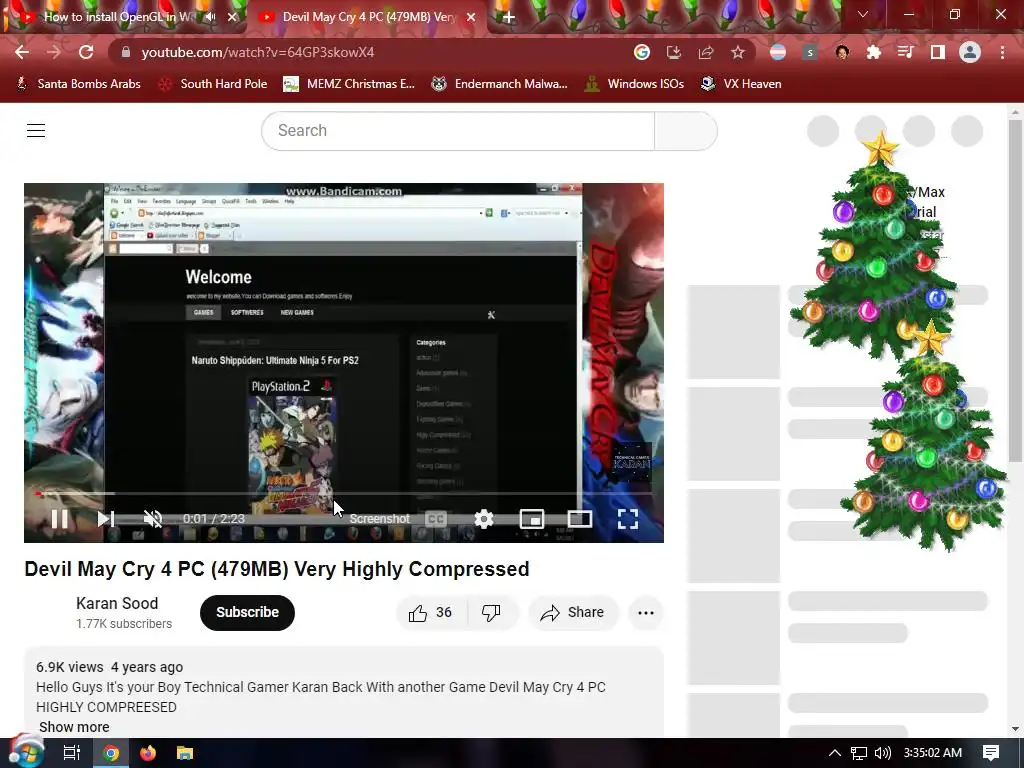Pause the video

coord(59,519)
